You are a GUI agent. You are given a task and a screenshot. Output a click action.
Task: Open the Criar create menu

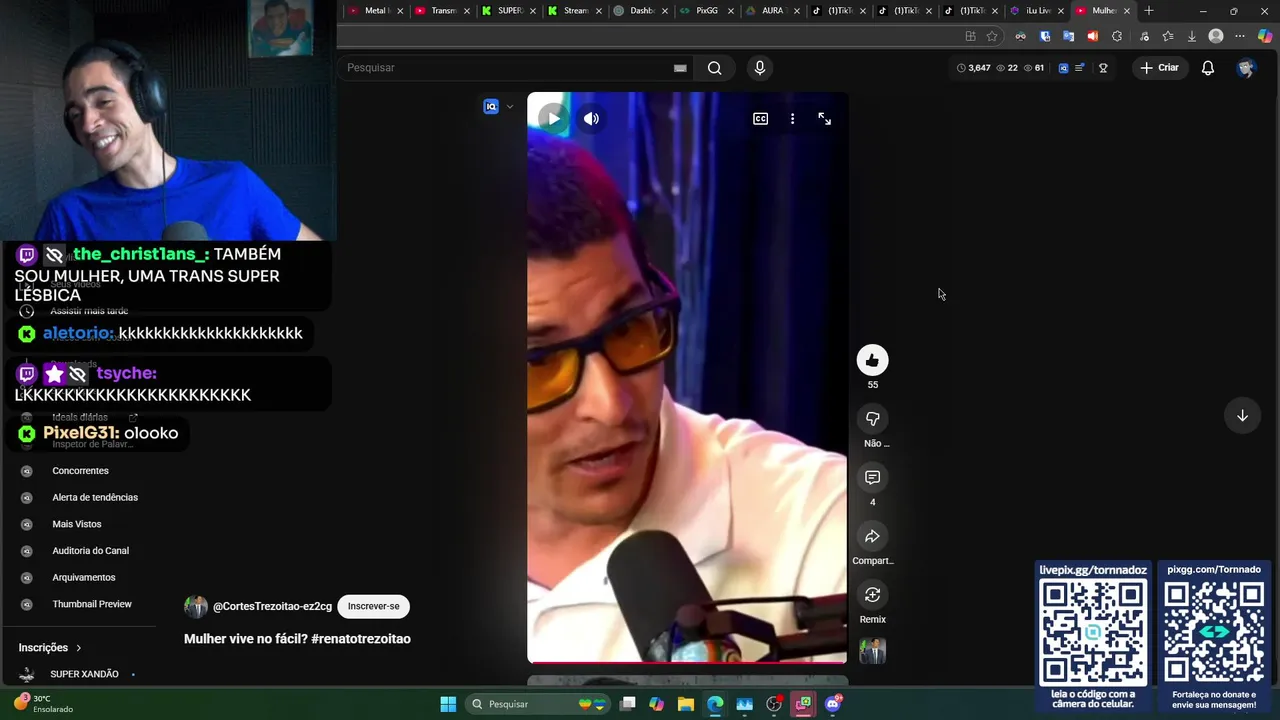pyautogui.click(x=1159, y=68)
